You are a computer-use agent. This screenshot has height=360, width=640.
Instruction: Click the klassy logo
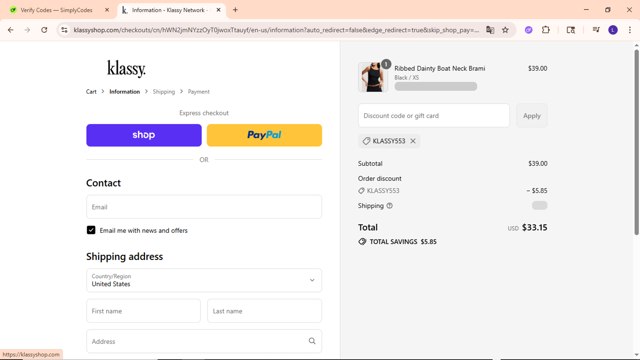point(127,69)
